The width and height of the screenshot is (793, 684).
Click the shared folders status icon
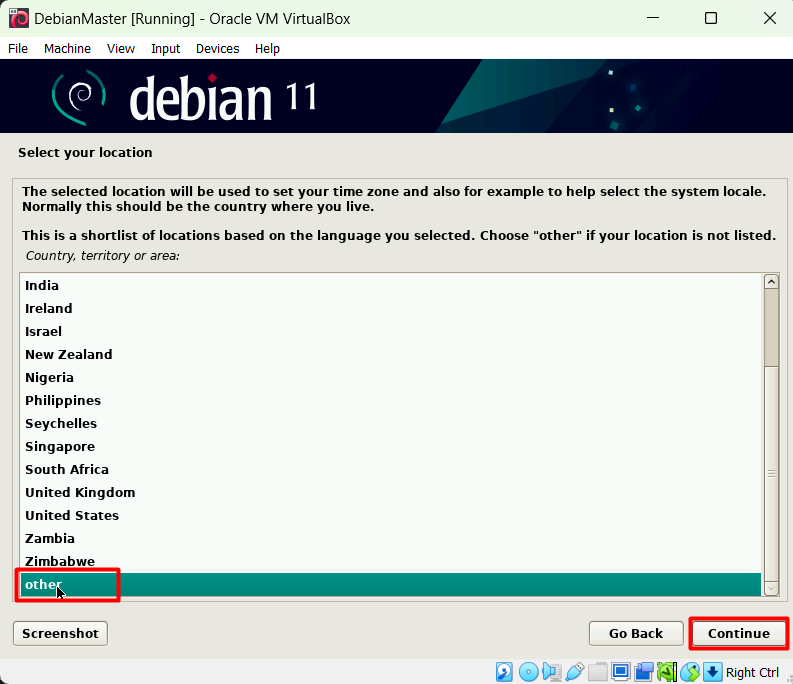597,672
